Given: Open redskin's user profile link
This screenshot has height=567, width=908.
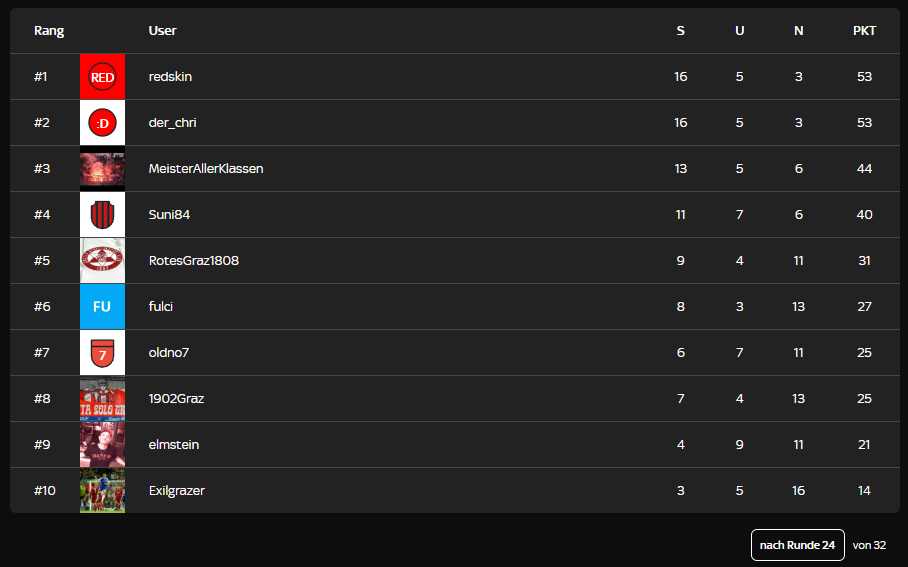Looking at the screenshot, I should [170, 77].
